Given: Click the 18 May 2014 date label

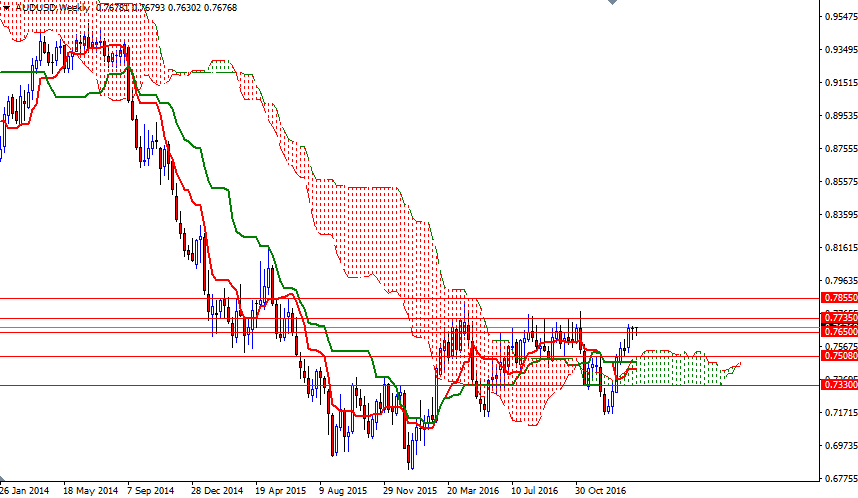Looking at the screenshot, I should tap(90, 490).
